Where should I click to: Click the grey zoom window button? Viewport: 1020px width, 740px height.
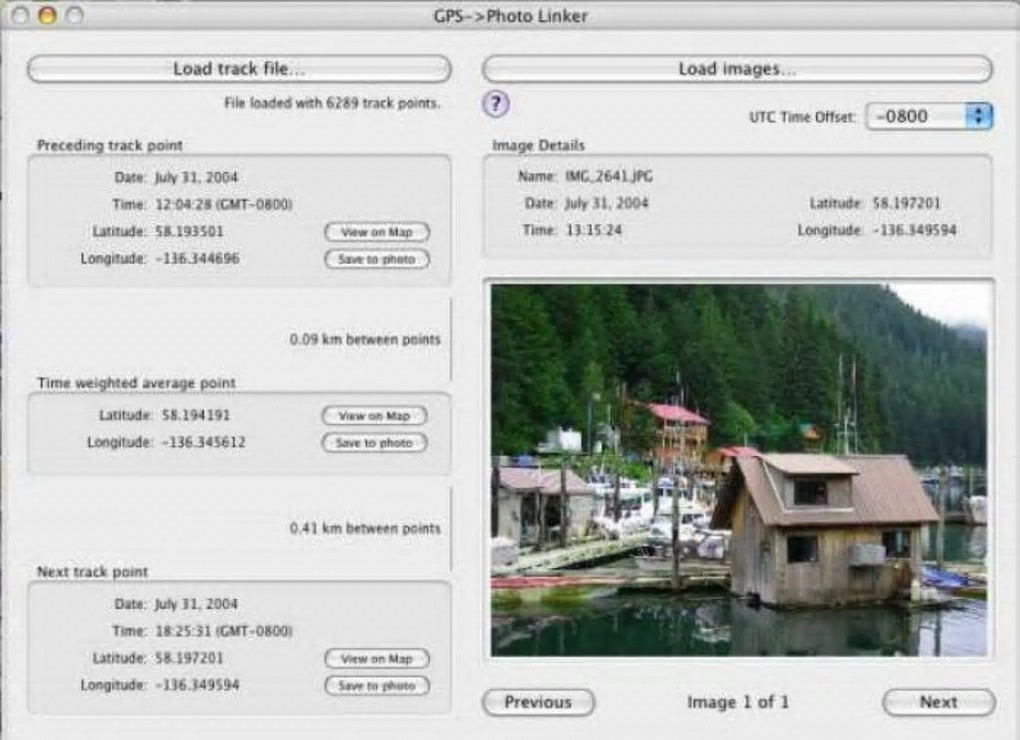tap(75, 15)
